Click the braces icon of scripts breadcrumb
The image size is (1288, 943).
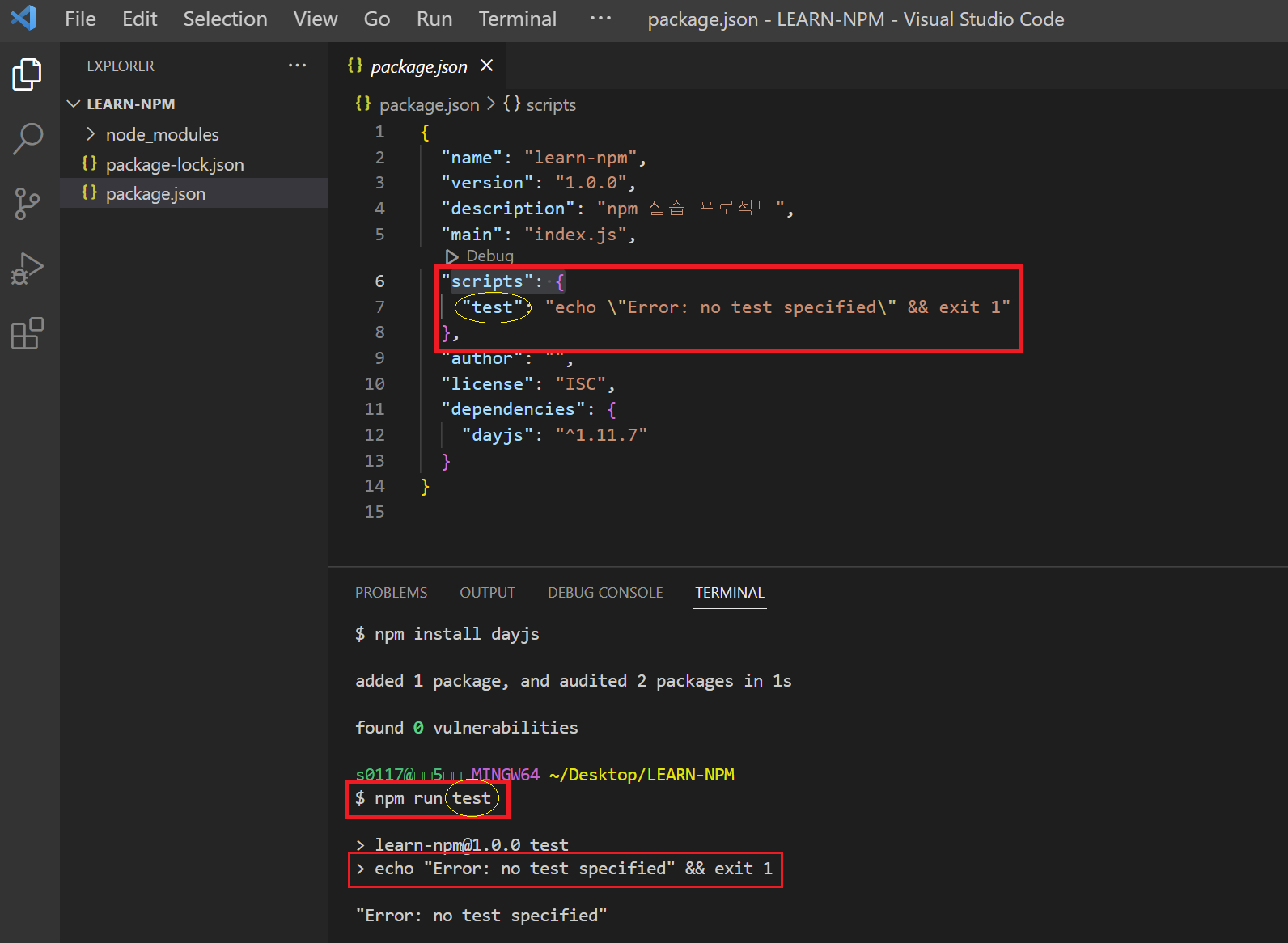512,104
